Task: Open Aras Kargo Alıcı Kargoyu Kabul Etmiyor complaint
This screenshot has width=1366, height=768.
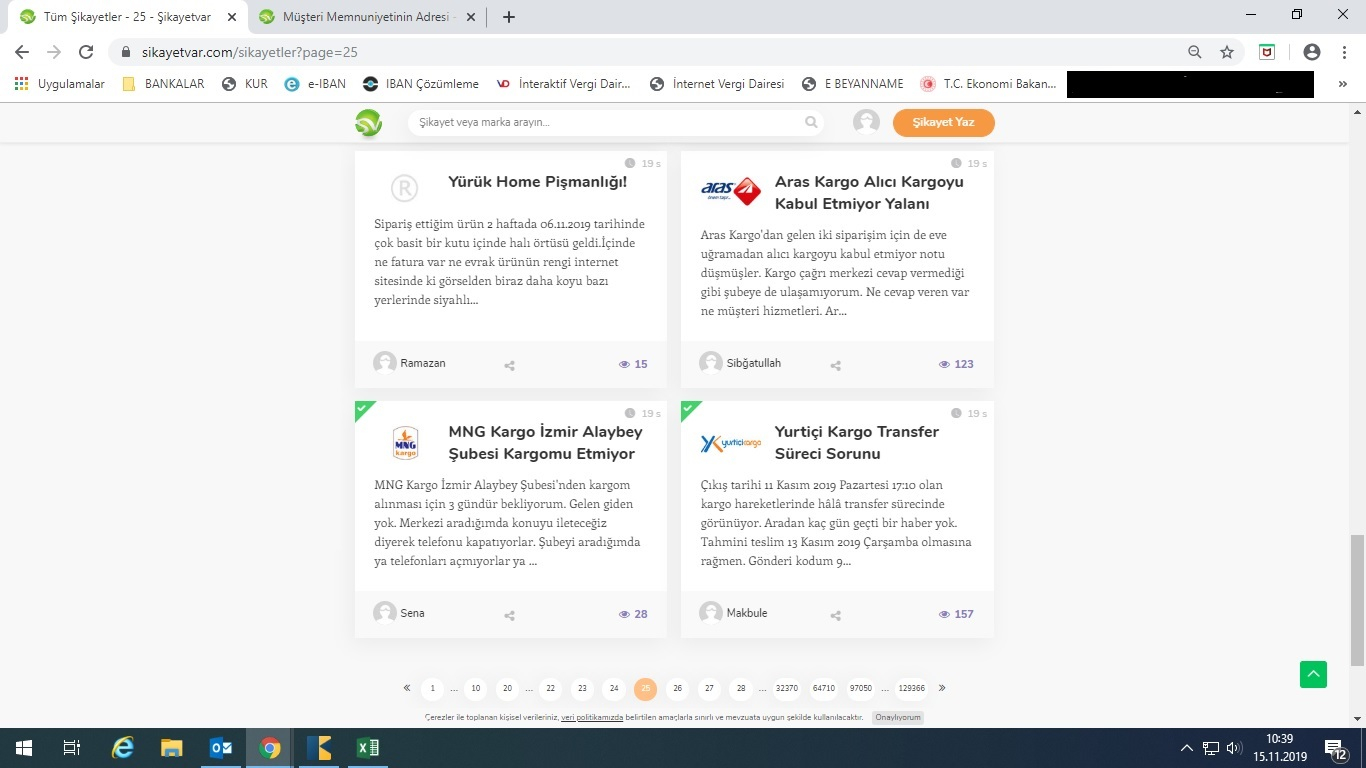Action: pyautogui.click(x=869, y=193)
